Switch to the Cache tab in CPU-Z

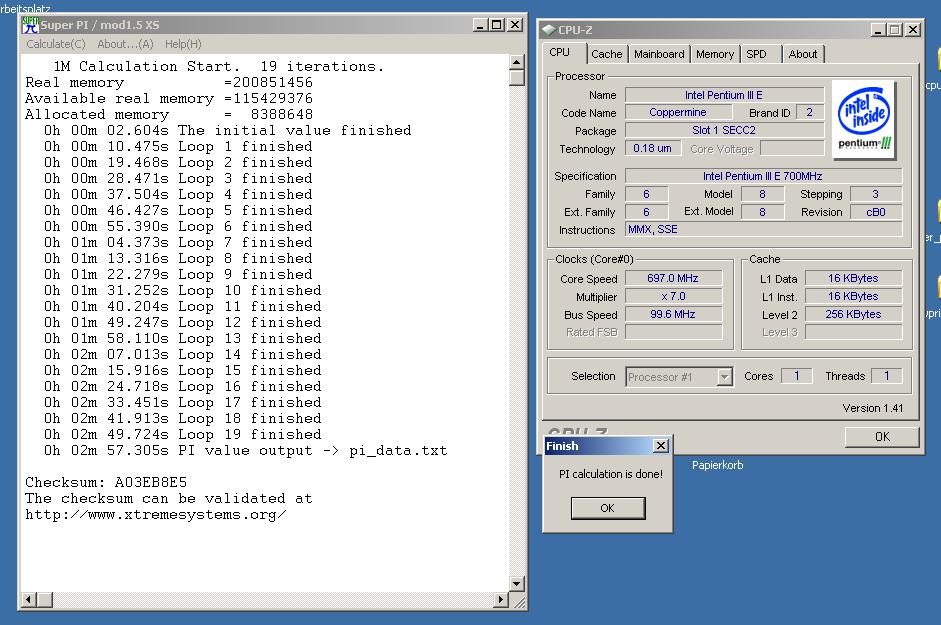pyautogui.click(x=607, y=54)
